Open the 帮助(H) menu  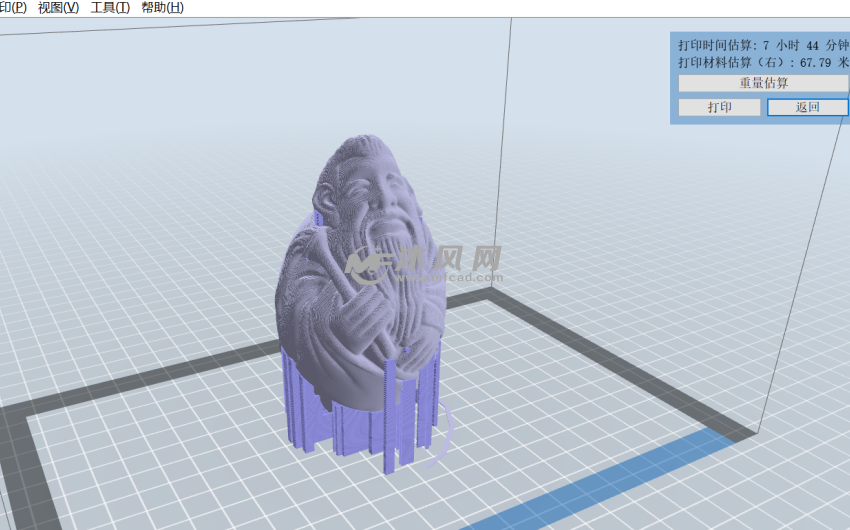(162, 8)
